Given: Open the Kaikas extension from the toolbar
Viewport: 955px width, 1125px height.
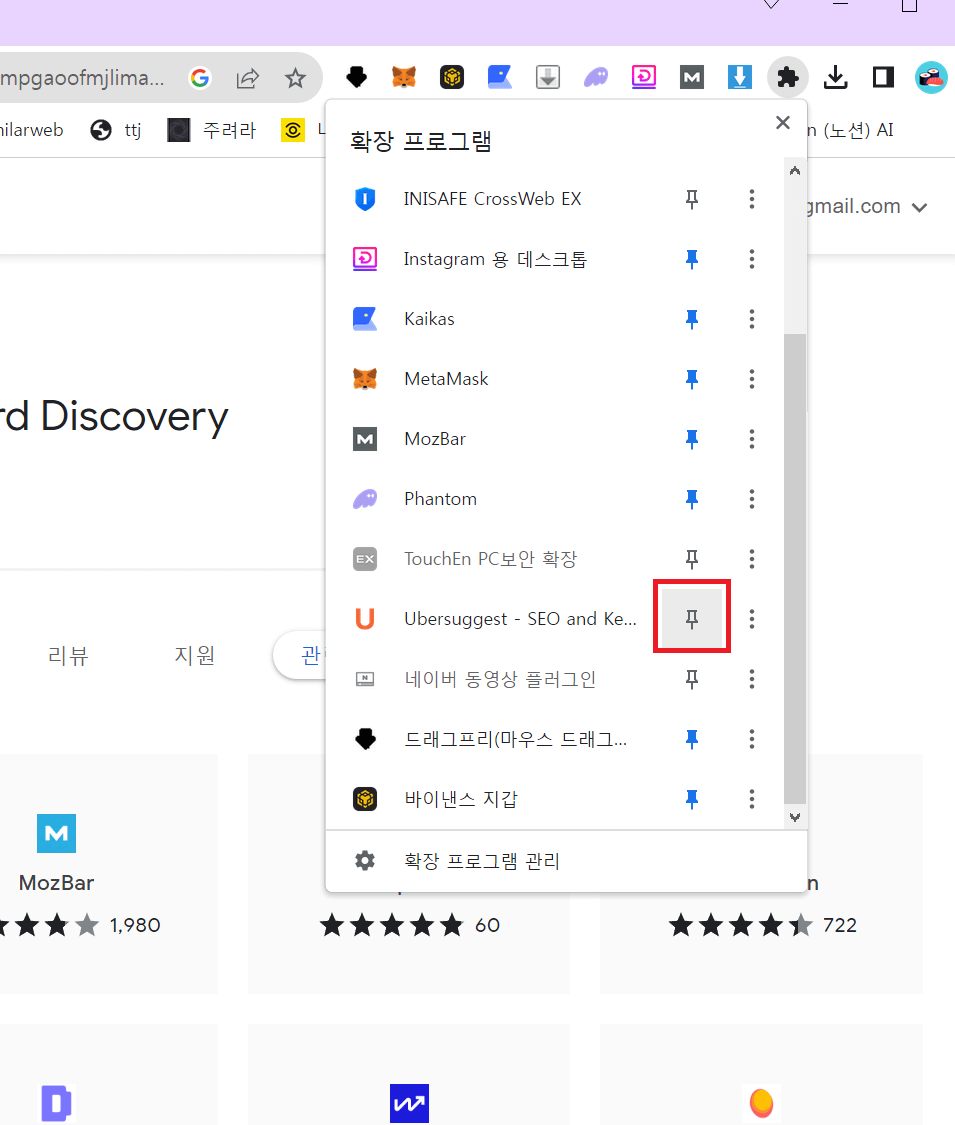Looking at the screenshot, I should coord(499,77).
